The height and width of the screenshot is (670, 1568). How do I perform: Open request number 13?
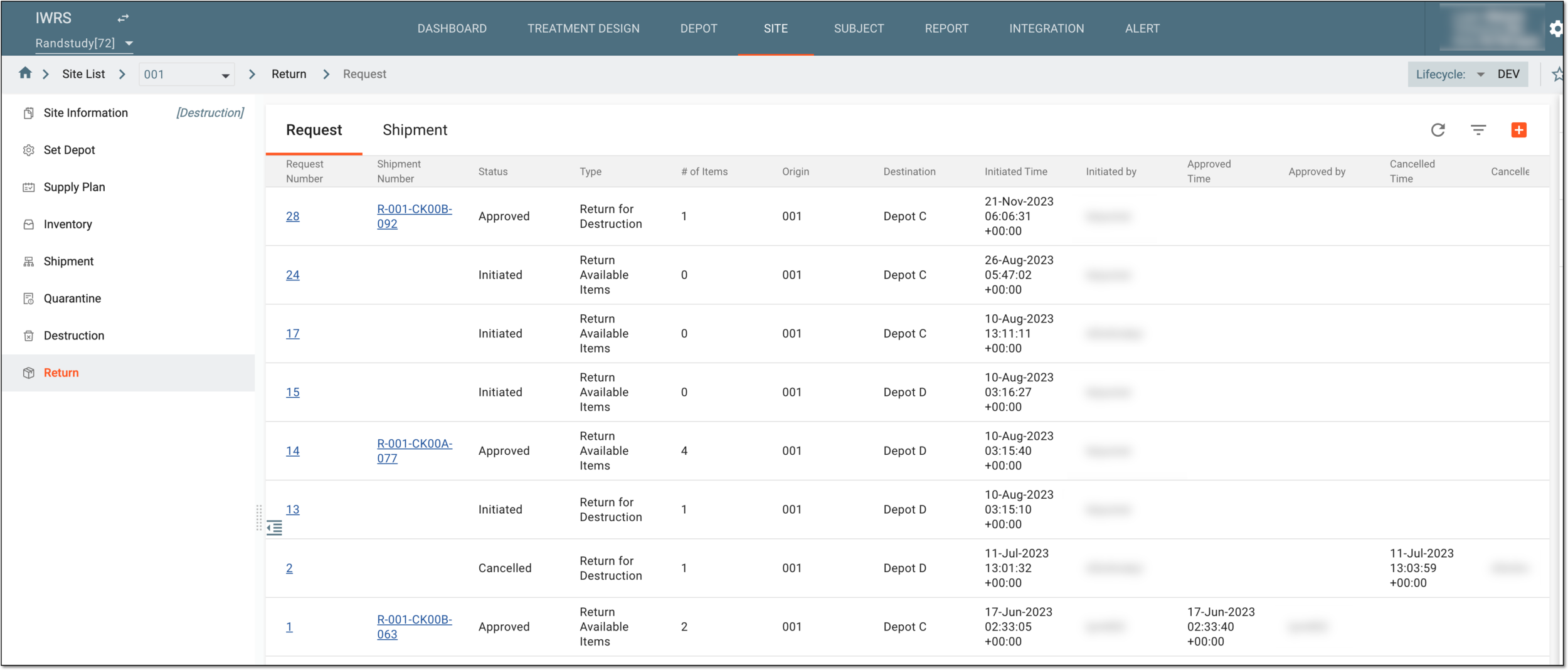(x=292, y=509)
